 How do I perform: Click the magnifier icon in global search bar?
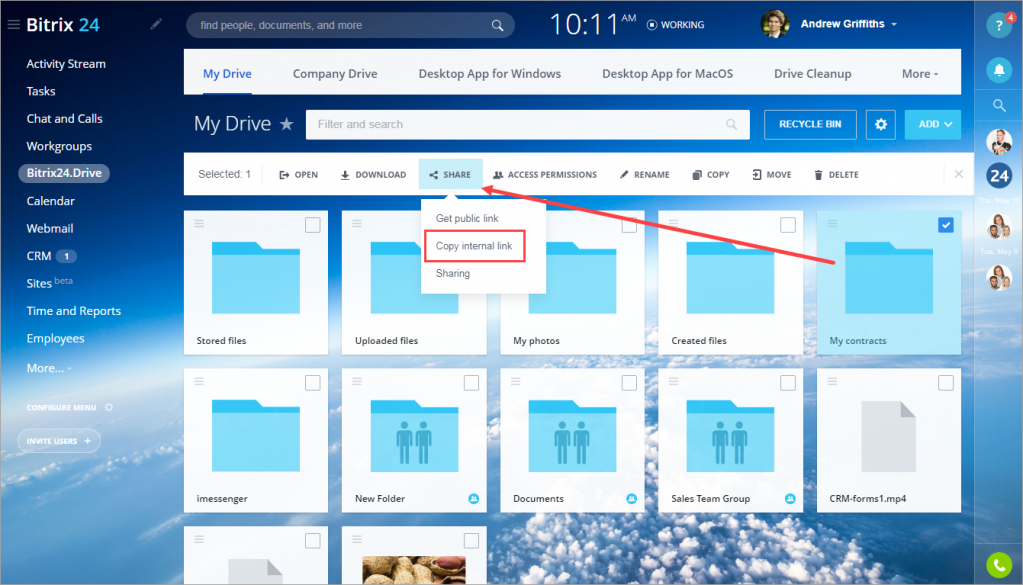pos(497,25)
